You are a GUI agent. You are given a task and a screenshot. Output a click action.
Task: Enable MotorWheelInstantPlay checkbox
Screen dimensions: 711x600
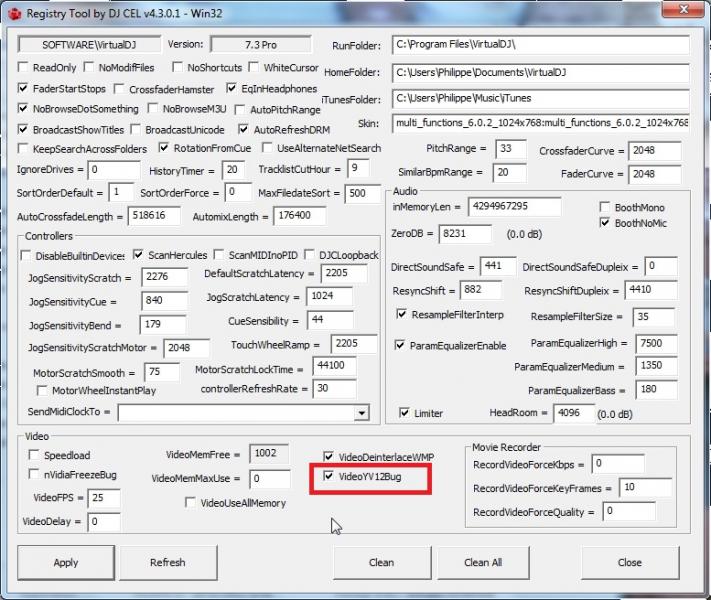tap(42, 390)
